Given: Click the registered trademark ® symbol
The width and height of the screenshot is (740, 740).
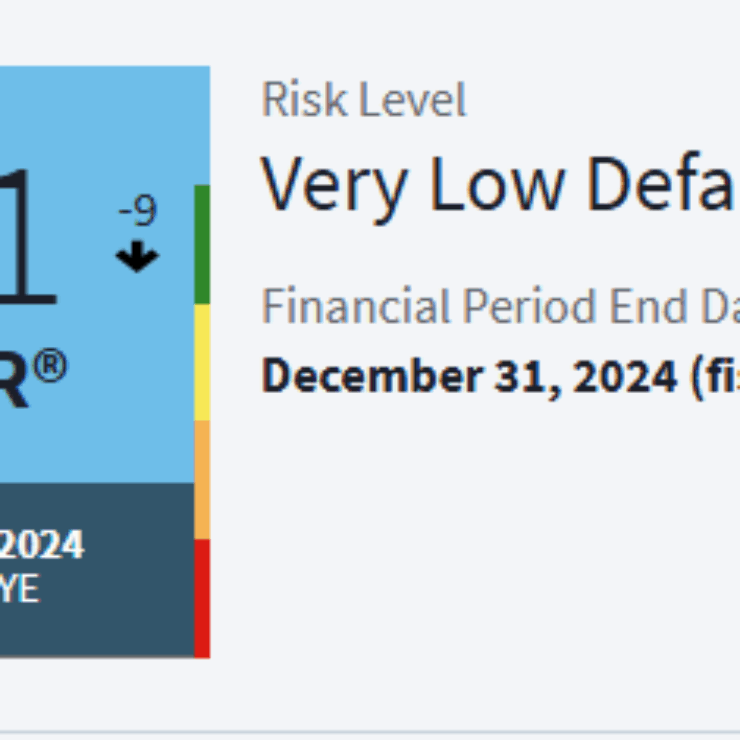Looking at the screenshot, I should (51, 367).
